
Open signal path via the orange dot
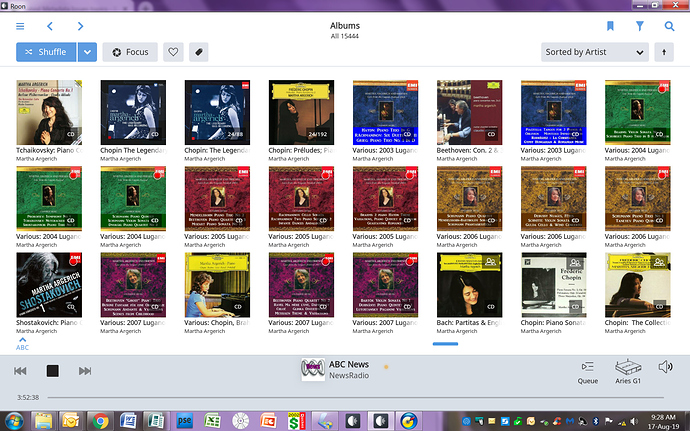click(386, 367)
